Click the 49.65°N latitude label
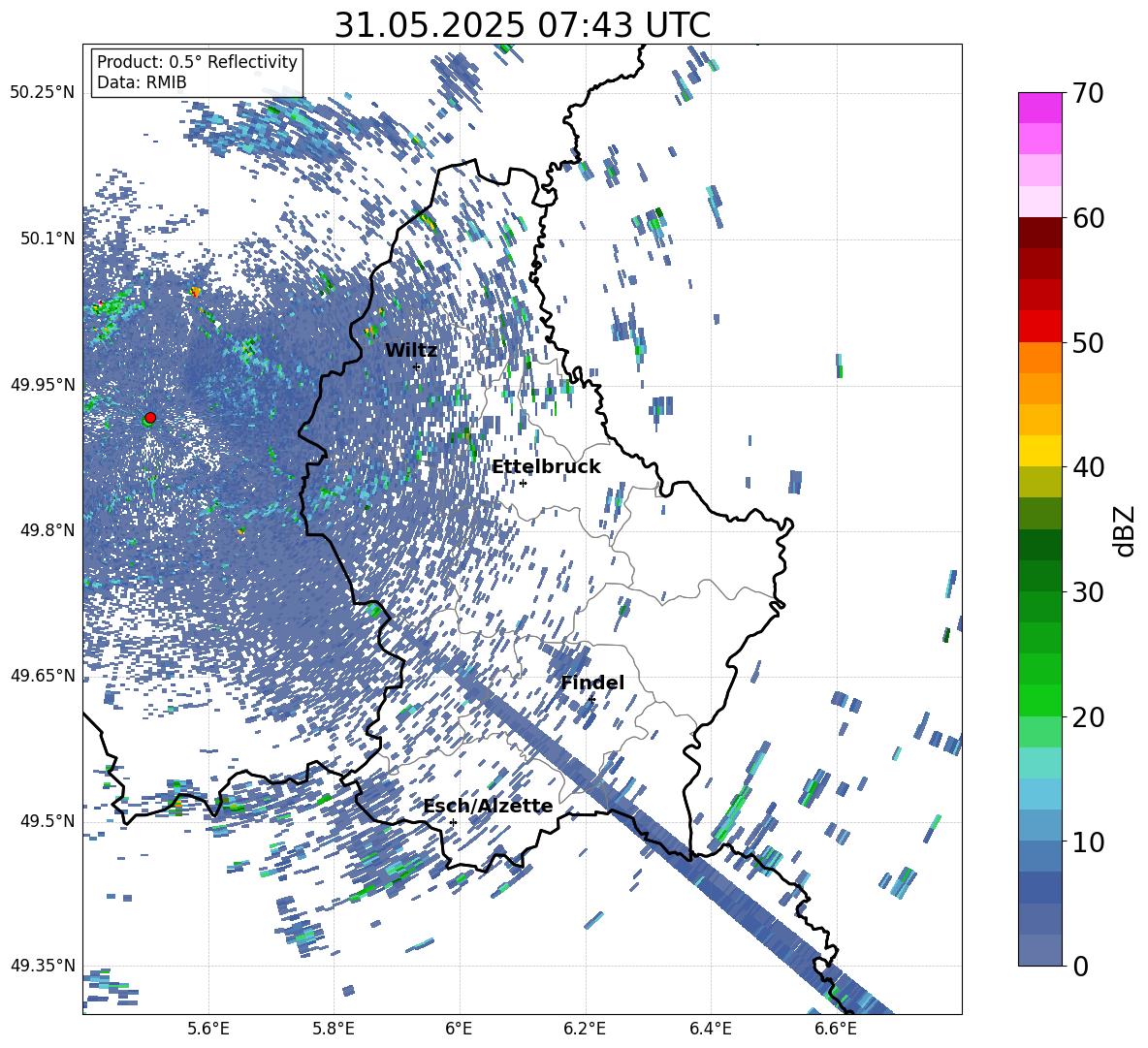1148x1048 pixels. pyautogui.click(x=43, y=675)
